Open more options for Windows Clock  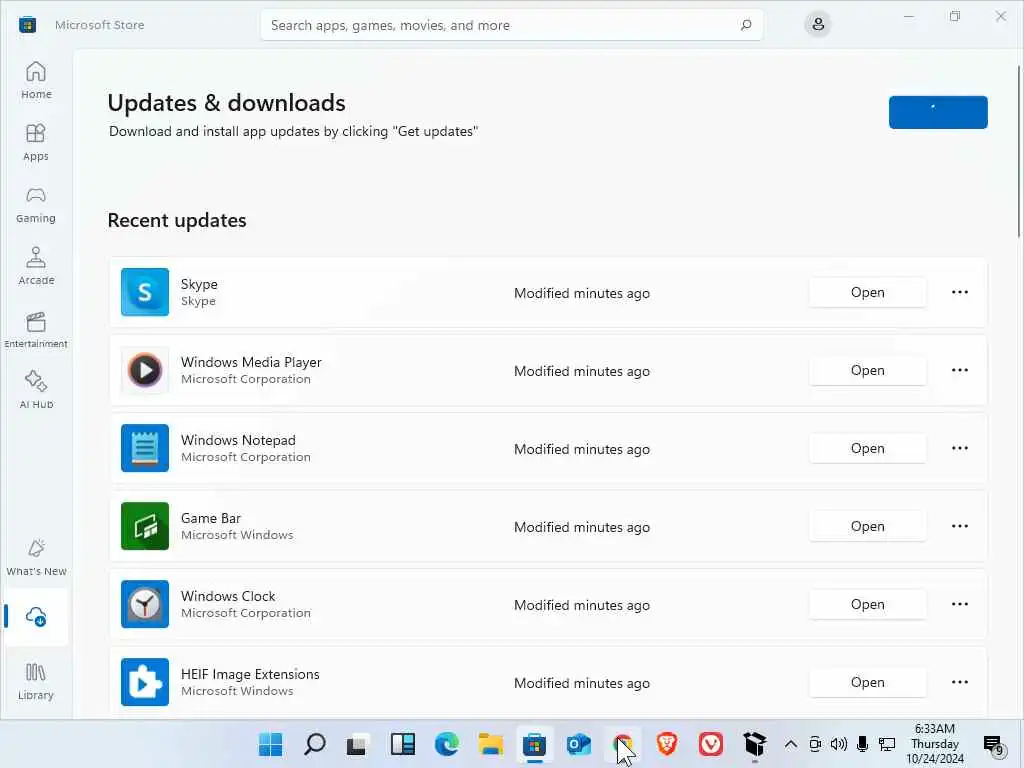[x=959, y=604]
